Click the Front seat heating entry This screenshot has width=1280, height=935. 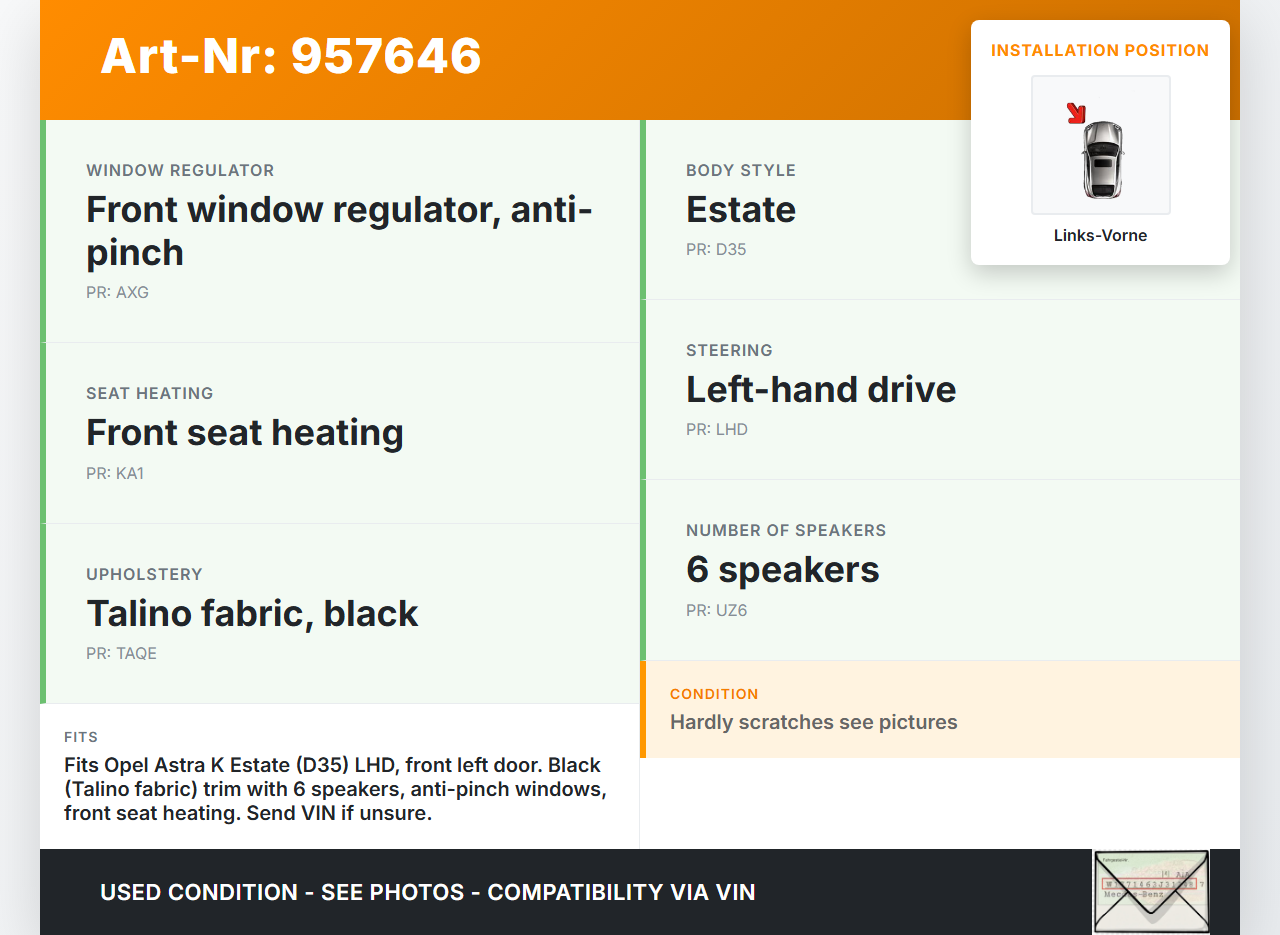[245, 433]
